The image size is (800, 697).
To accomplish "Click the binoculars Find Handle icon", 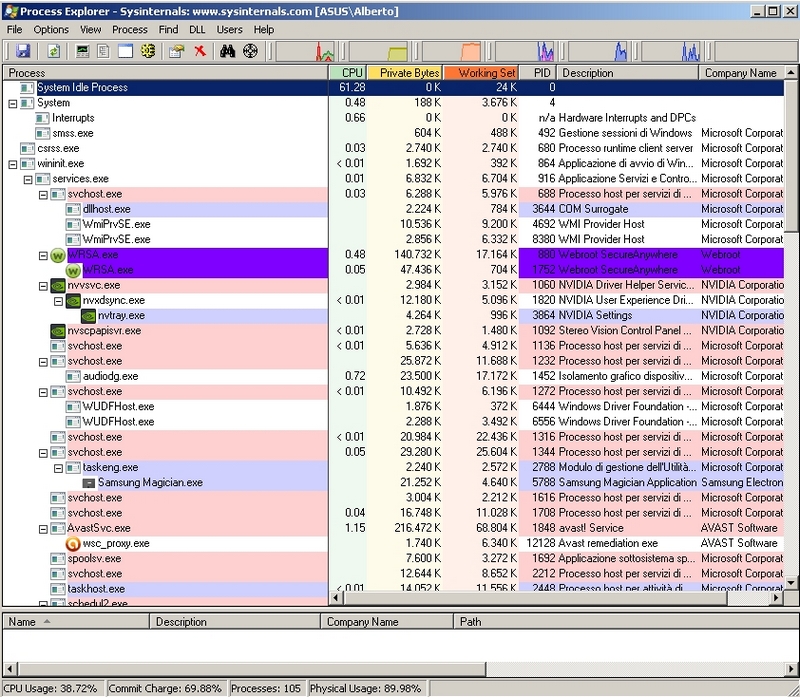I will click(x=228, y=51).
